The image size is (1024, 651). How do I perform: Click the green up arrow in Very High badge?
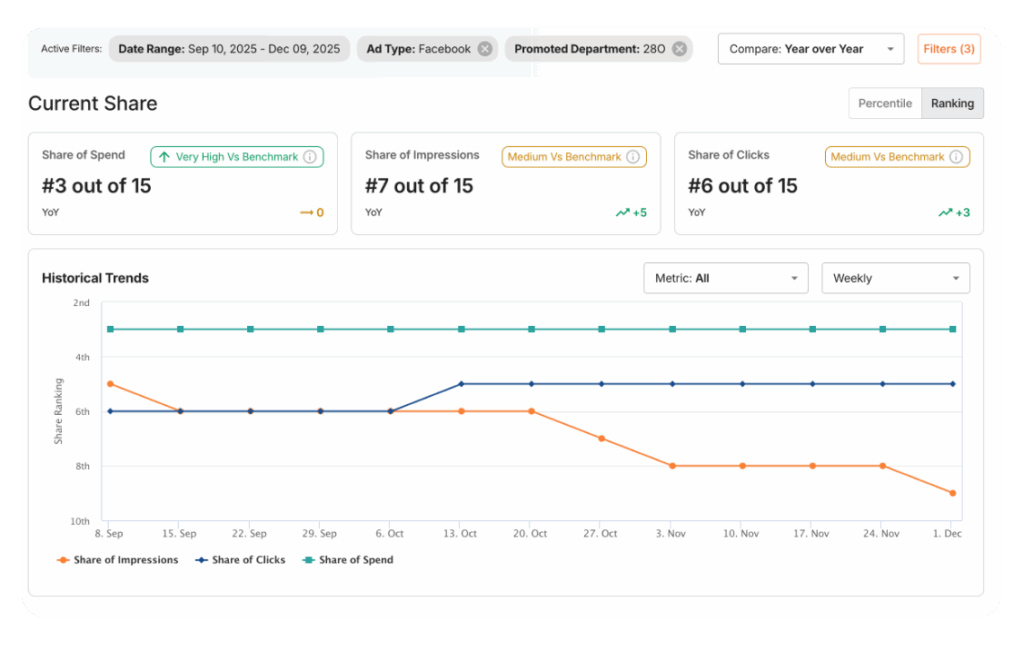click(x=163, y=157)
